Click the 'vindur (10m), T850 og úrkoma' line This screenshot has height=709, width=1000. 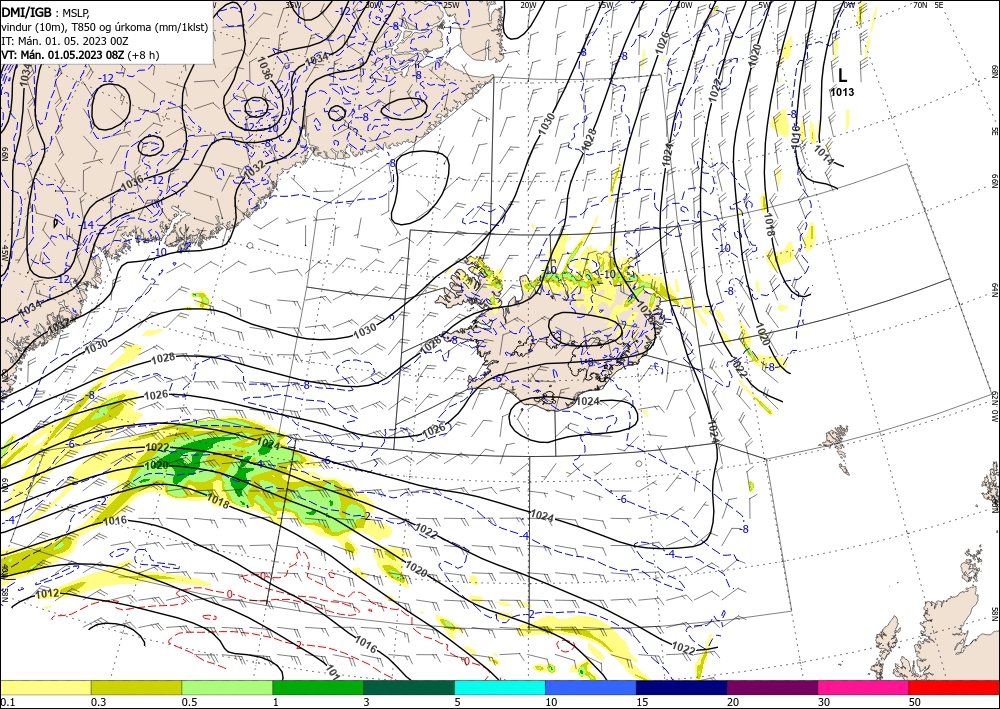pyautogui.click(x=104, y=27)
